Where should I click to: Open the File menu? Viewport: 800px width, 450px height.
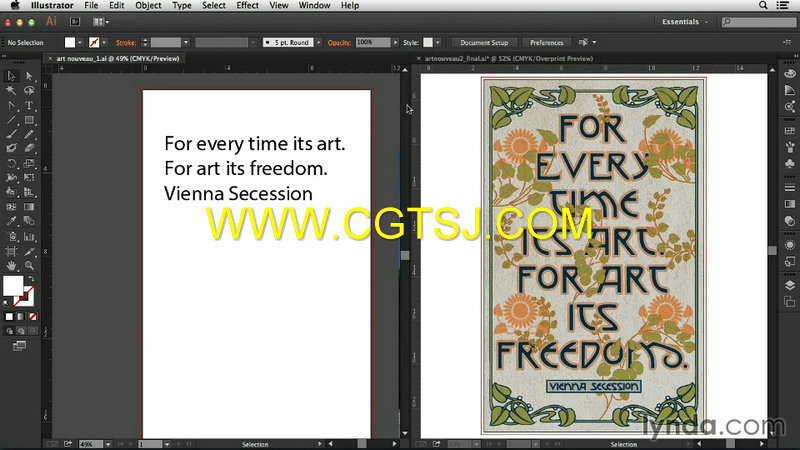(91, 6)
